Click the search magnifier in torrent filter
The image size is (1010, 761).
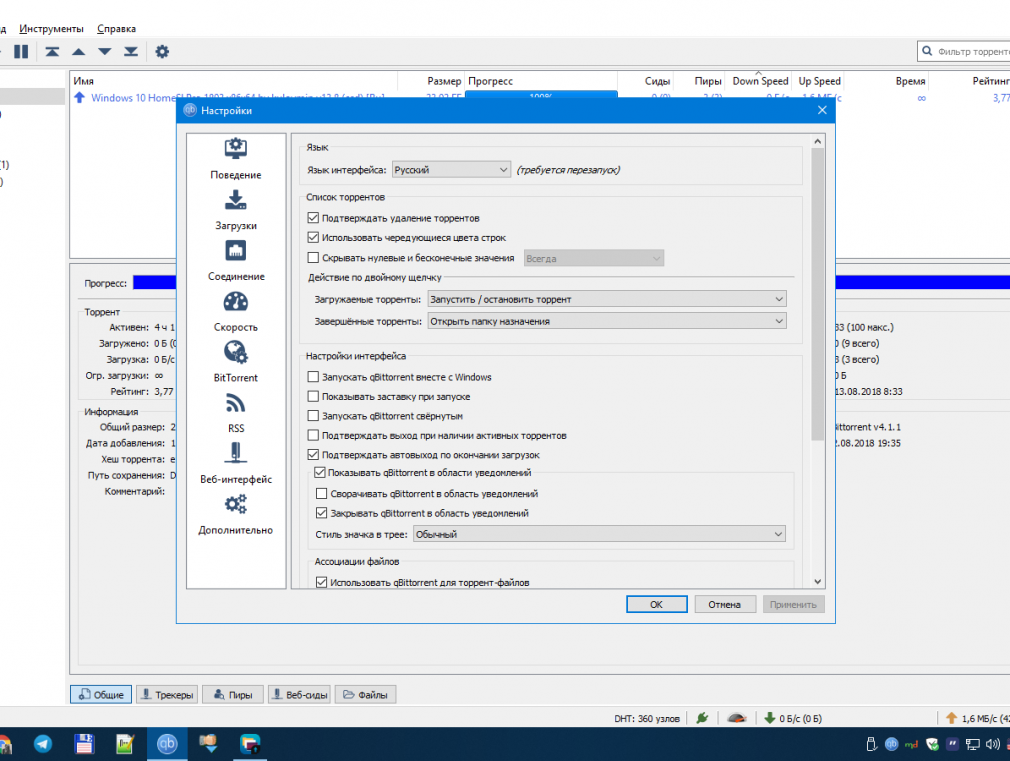pos(927,51)
